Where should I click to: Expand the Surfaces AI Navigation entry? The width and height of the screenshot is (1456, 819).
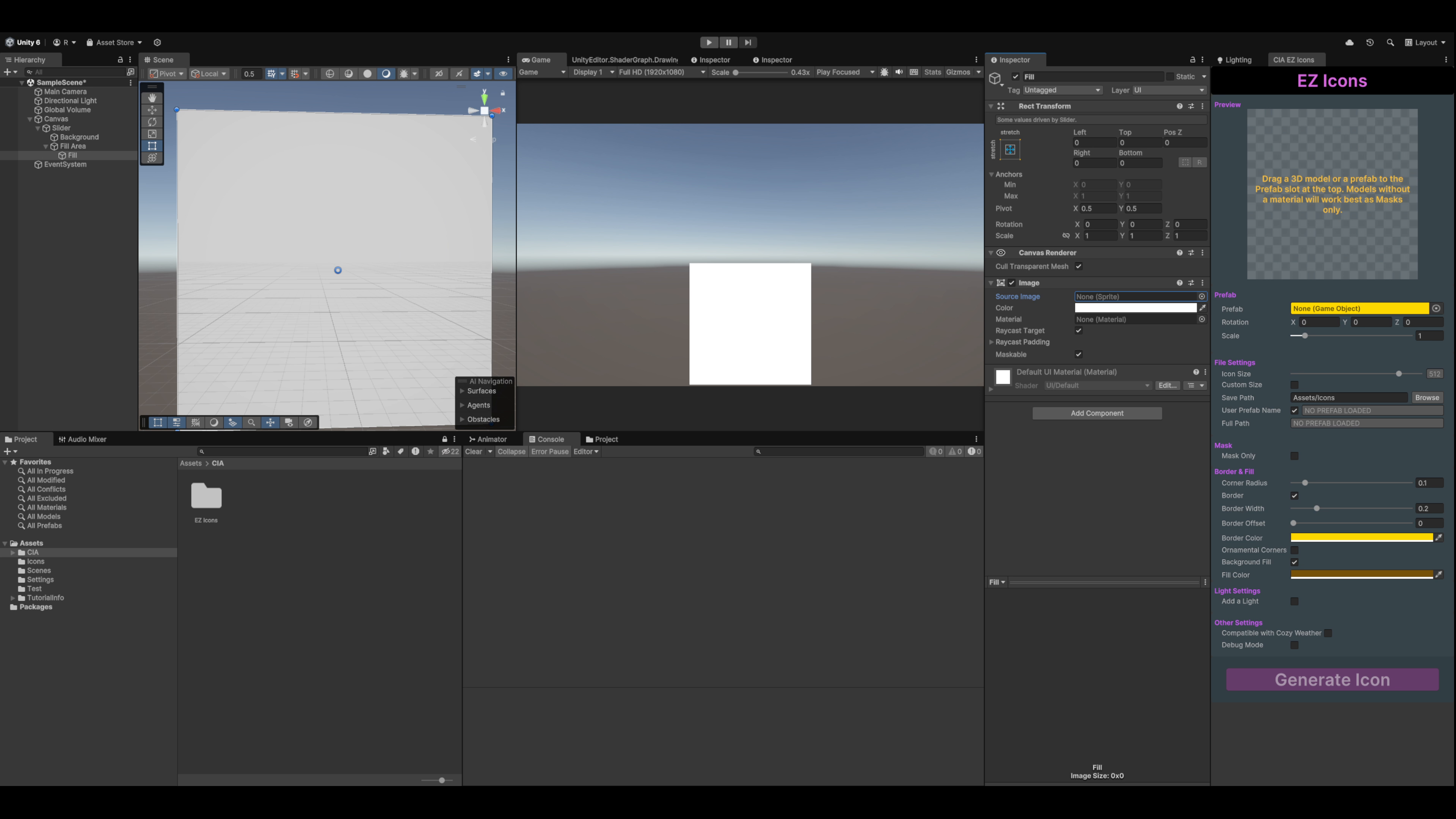[462, 391]
